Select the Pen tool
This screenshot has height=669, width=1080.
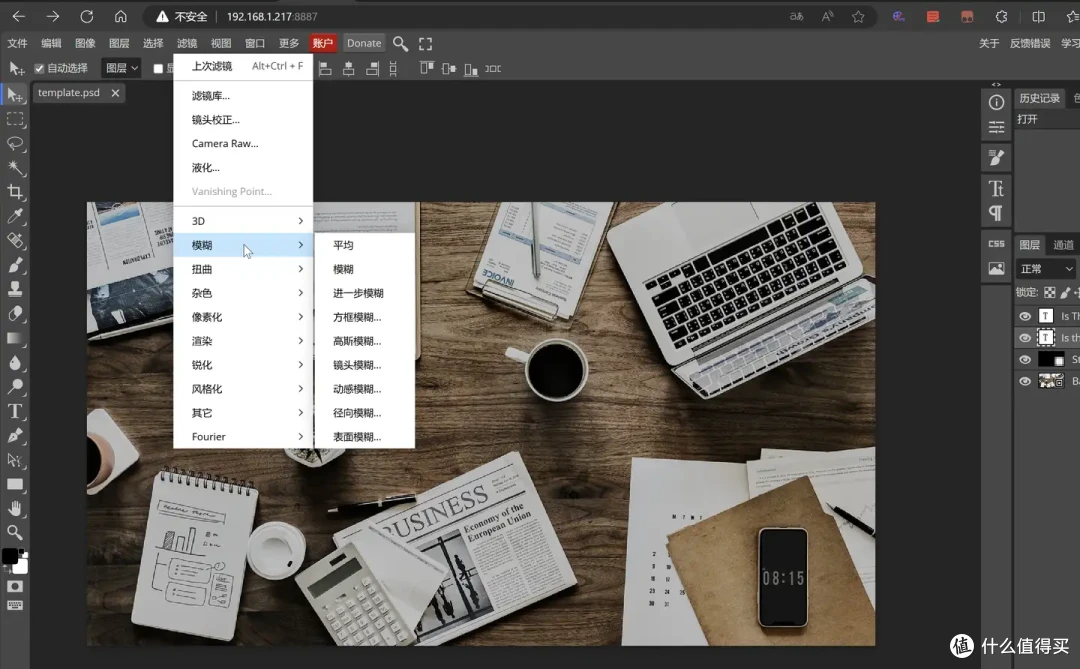(15, 435)
